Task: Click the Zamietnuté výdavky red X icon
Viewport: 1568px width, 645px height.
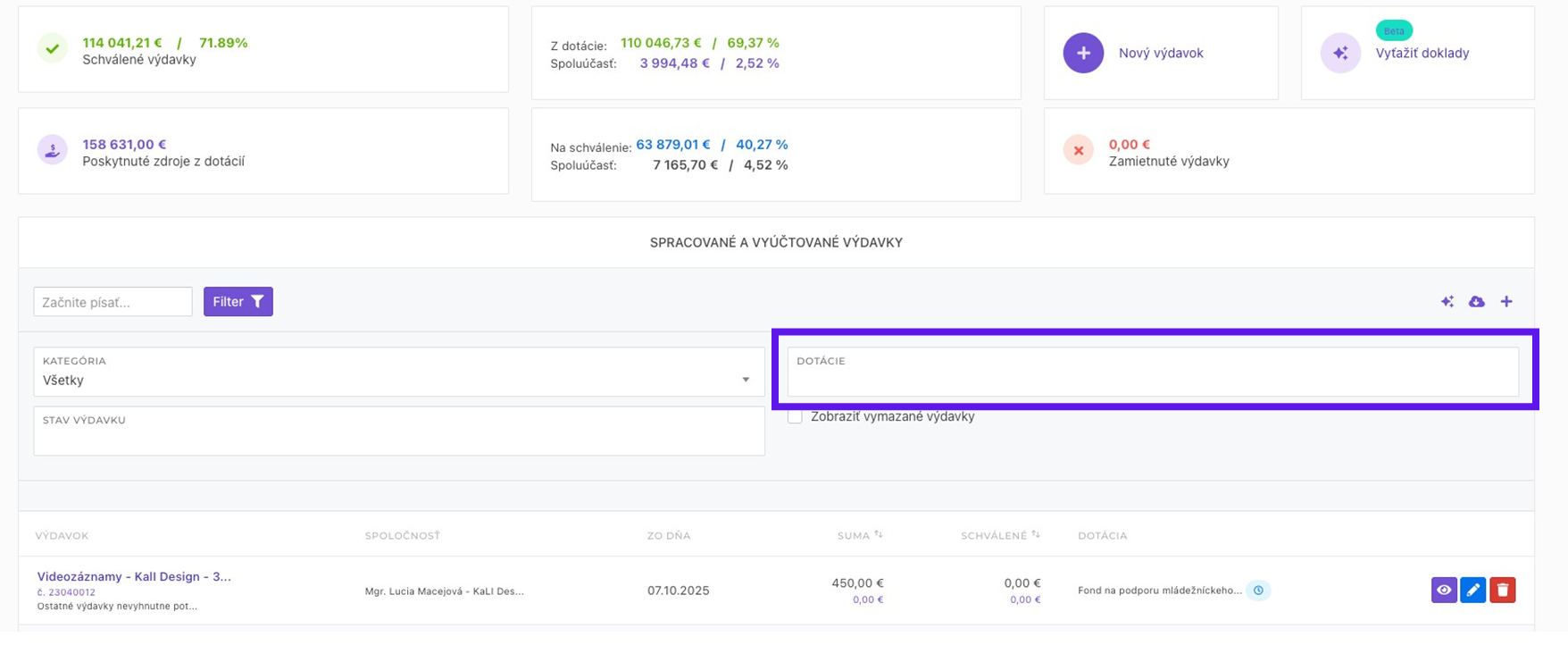Action: click(x=1079, y=150)
